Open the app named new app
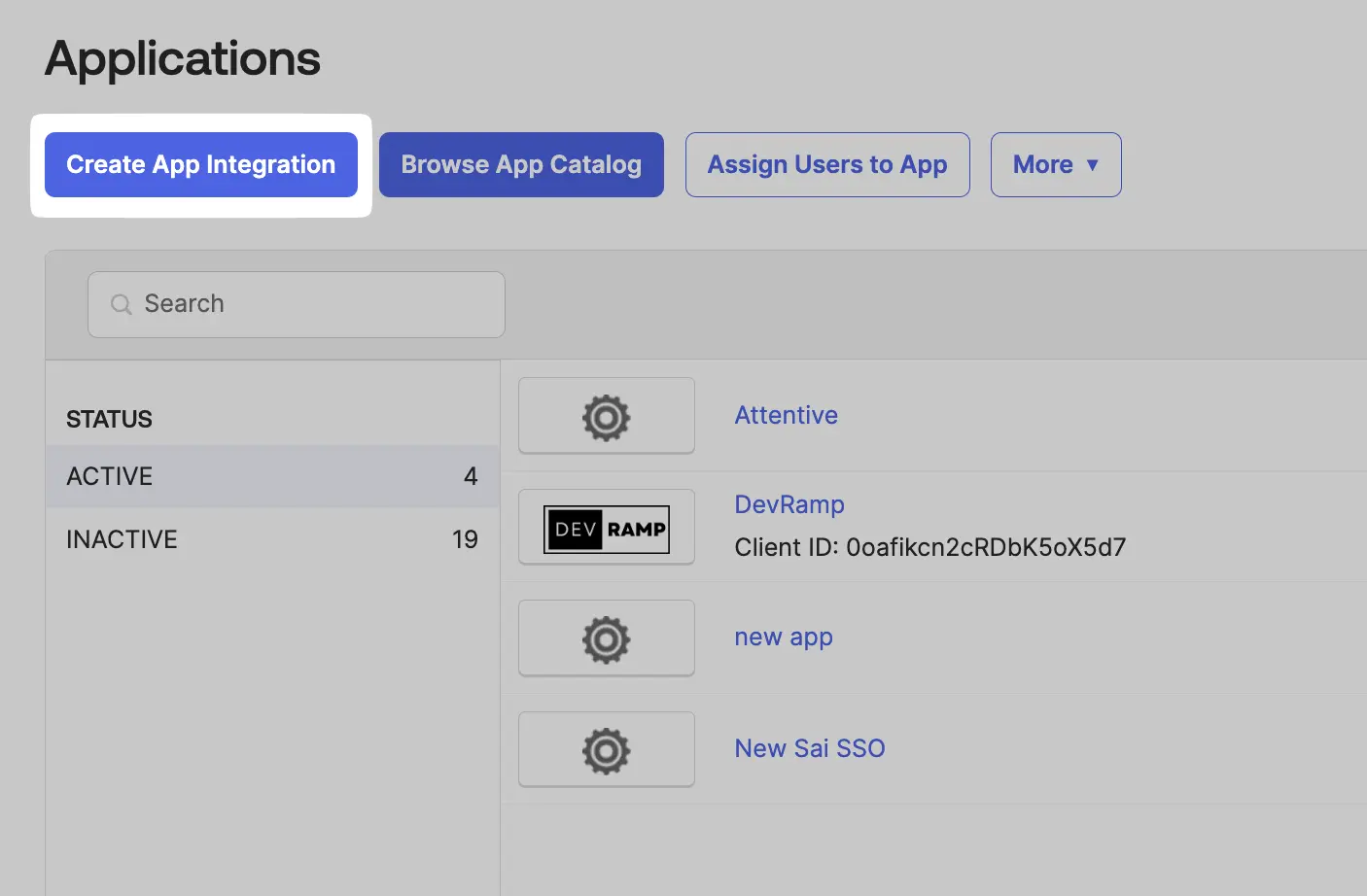Image resolution: width=1367 pixels, height=896 pixels. (x=784, y=638)
